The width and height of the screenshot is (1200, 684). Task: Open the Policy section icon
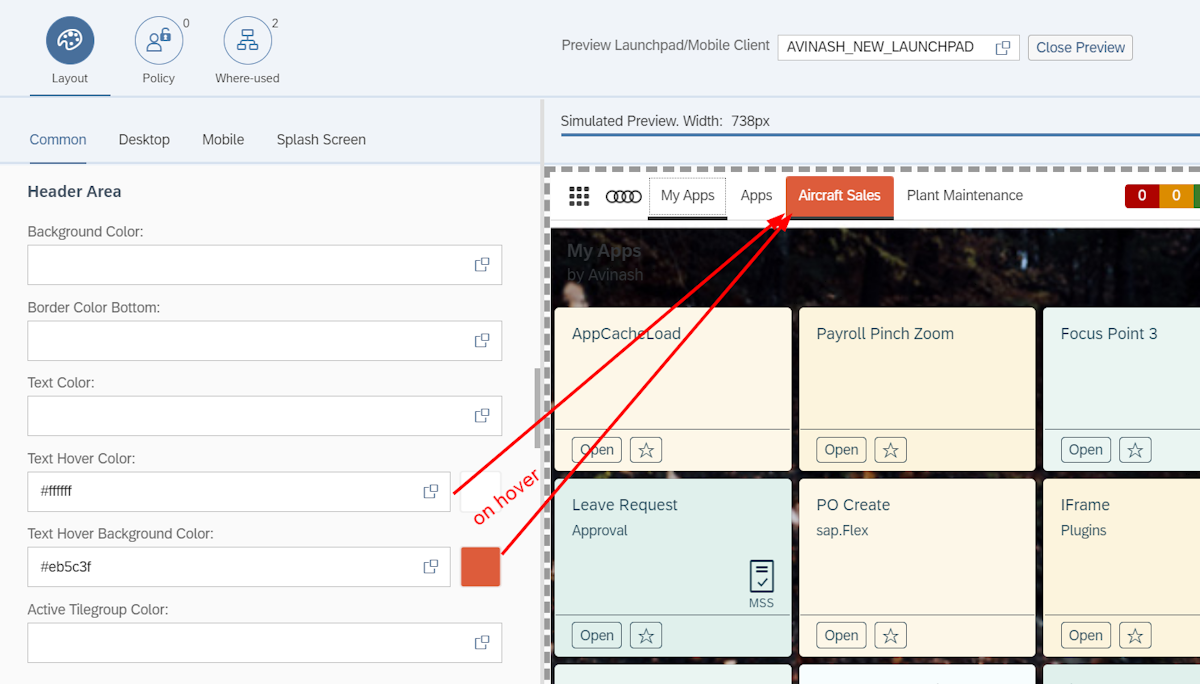point(159,41)
